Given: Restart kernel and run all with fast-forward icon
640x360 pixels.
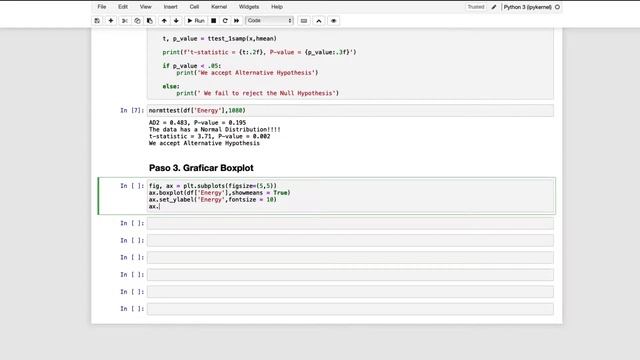Looking at the screenshot, I should [x=236, y=21].
